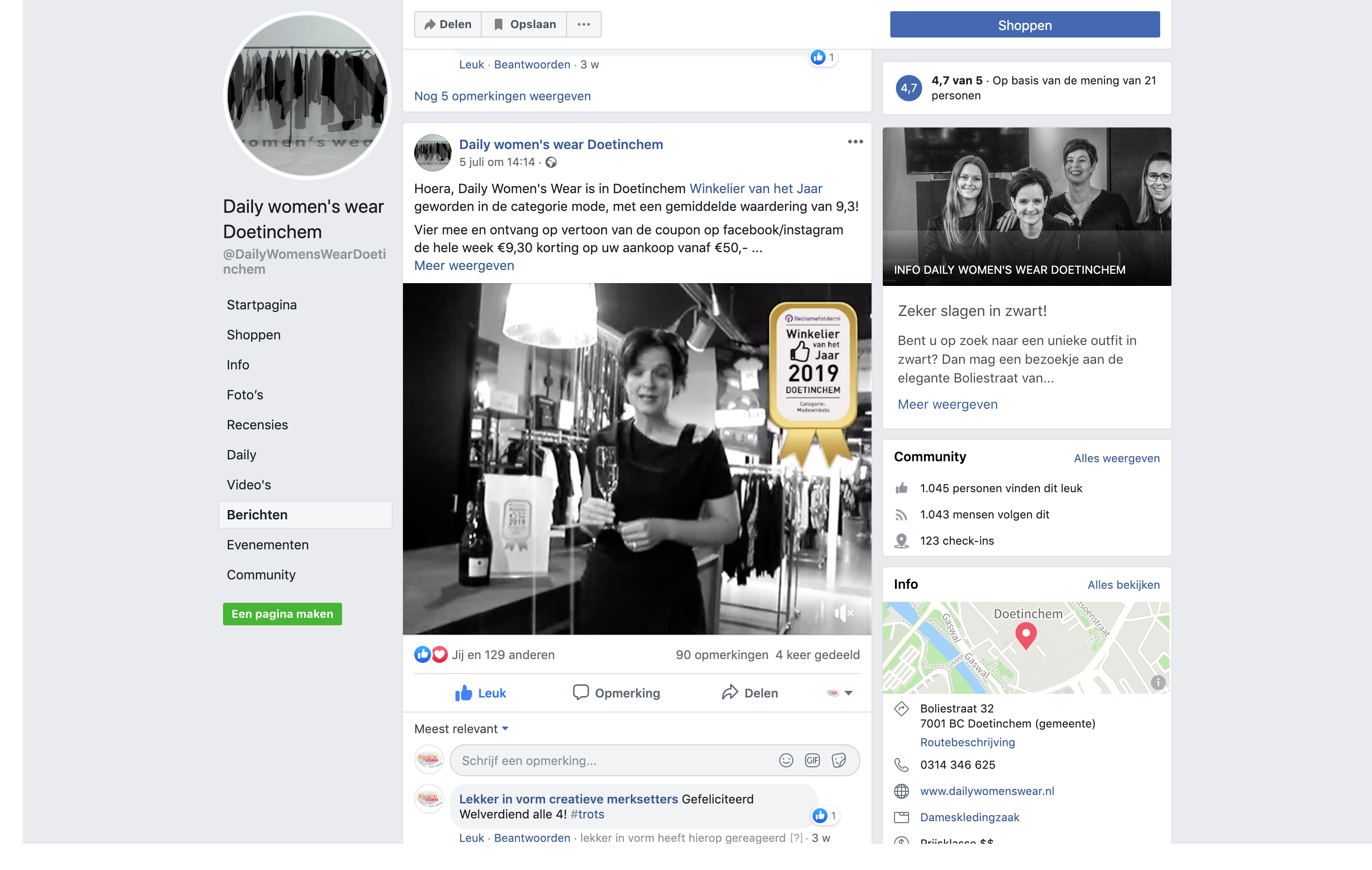
Task: Open the Evenementen sidebar tab
Action: 267,545
